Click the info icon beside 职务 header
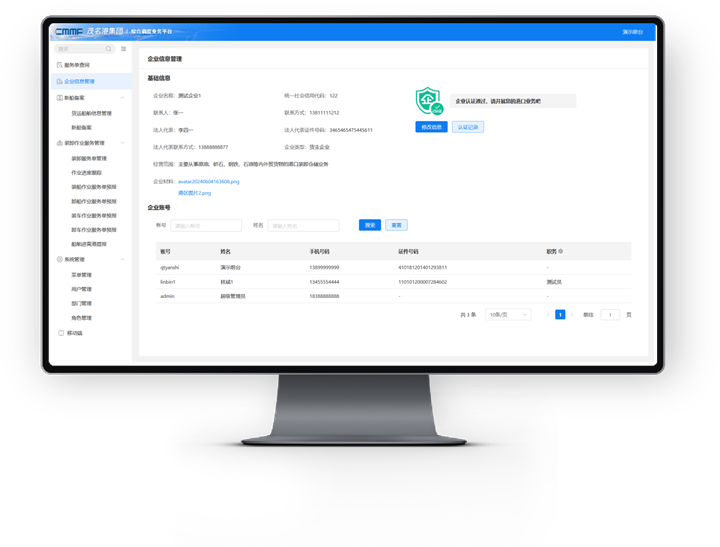 [x=561, y=251]
